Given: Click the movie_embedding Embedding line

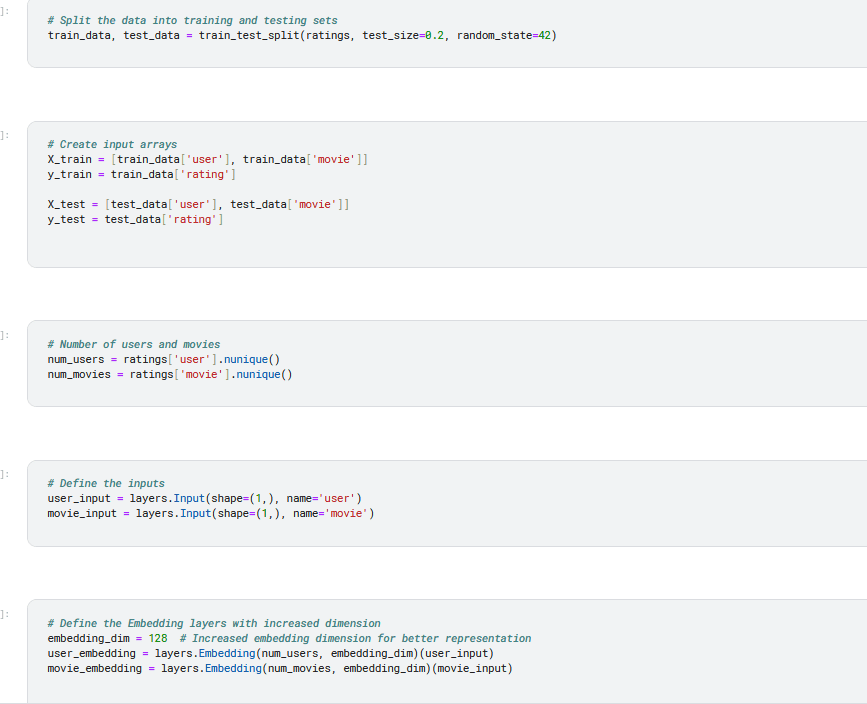Looking at the screenshot, I should click(280, 668).
